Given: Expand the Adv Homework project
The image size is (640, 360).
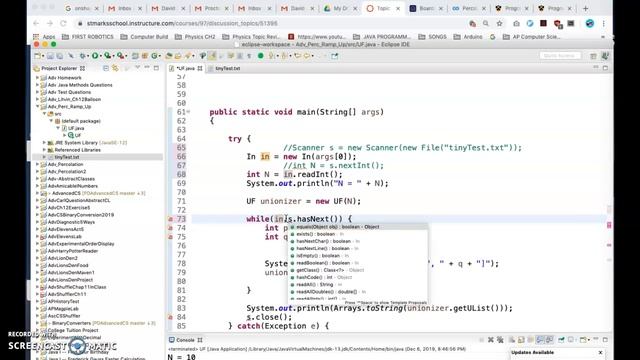Looking at the screenshot, I should tap(38, 78).
